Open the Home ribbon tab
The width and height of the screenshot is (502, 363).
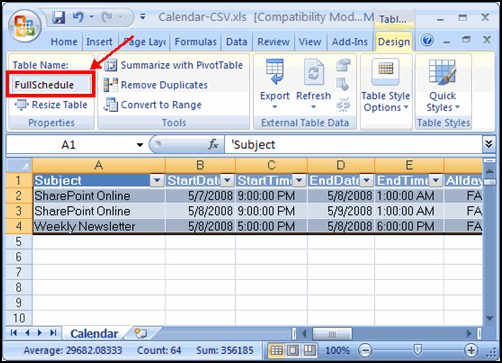pos(64,42)
